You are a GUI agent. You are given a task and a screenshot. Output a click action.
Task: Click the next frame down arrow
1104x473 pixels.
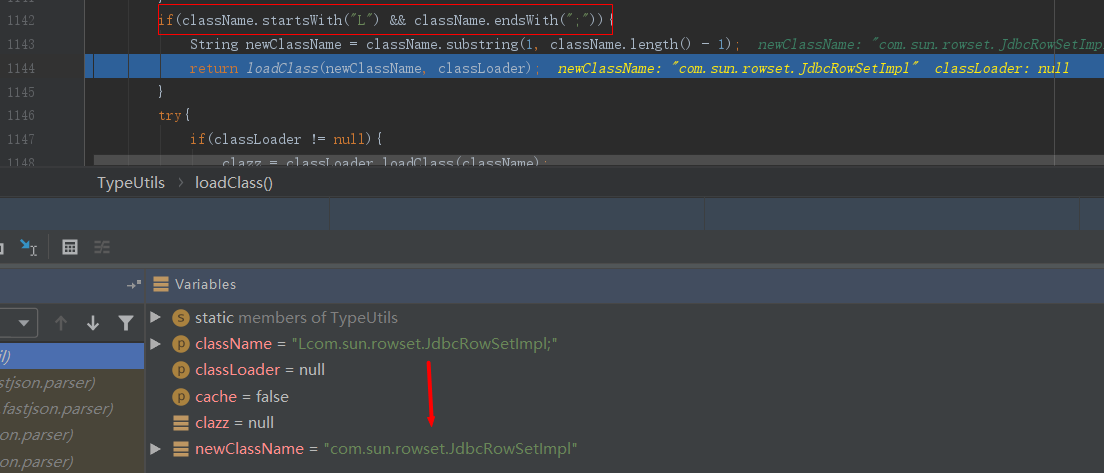93,323
